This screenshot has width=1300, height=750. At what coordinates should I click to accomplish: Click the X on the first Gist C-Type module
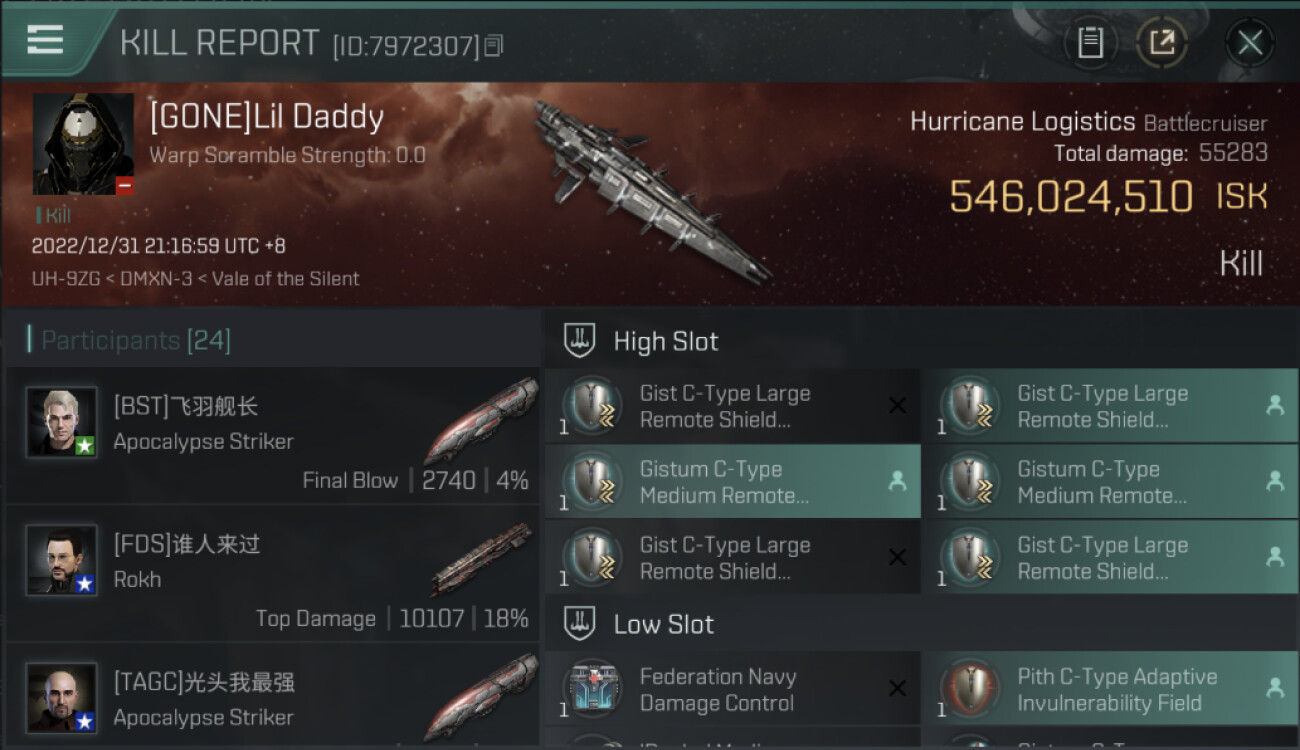click(x=897, y=406)
